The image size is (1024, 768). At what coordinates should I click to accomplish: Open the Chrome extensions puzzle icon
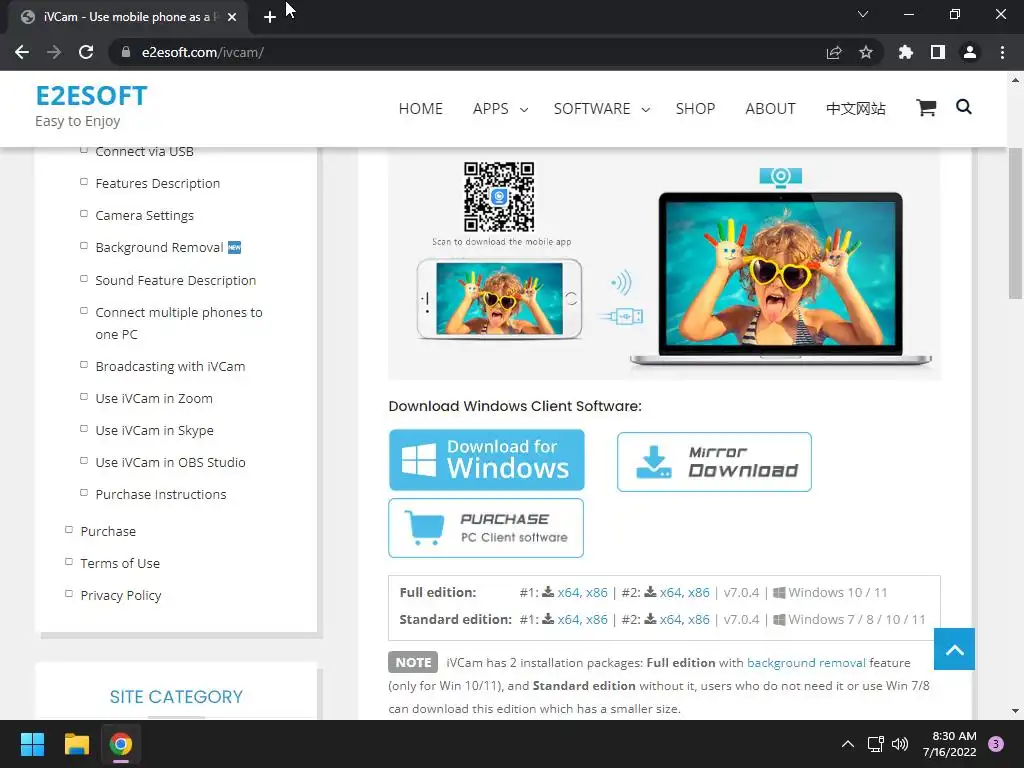(905, 52)
